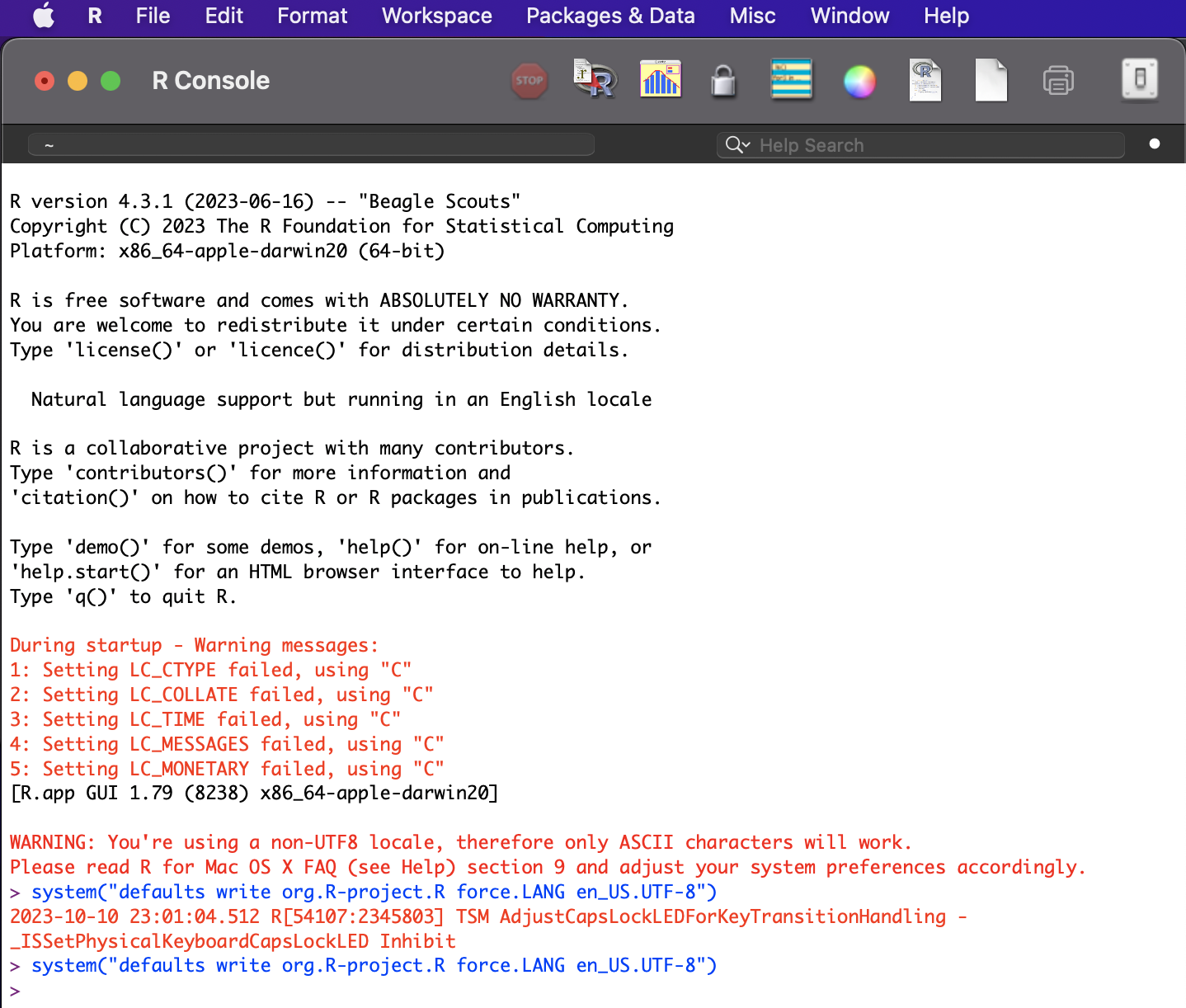
Task: Open the Apple menu
Action: click(44, 16)
